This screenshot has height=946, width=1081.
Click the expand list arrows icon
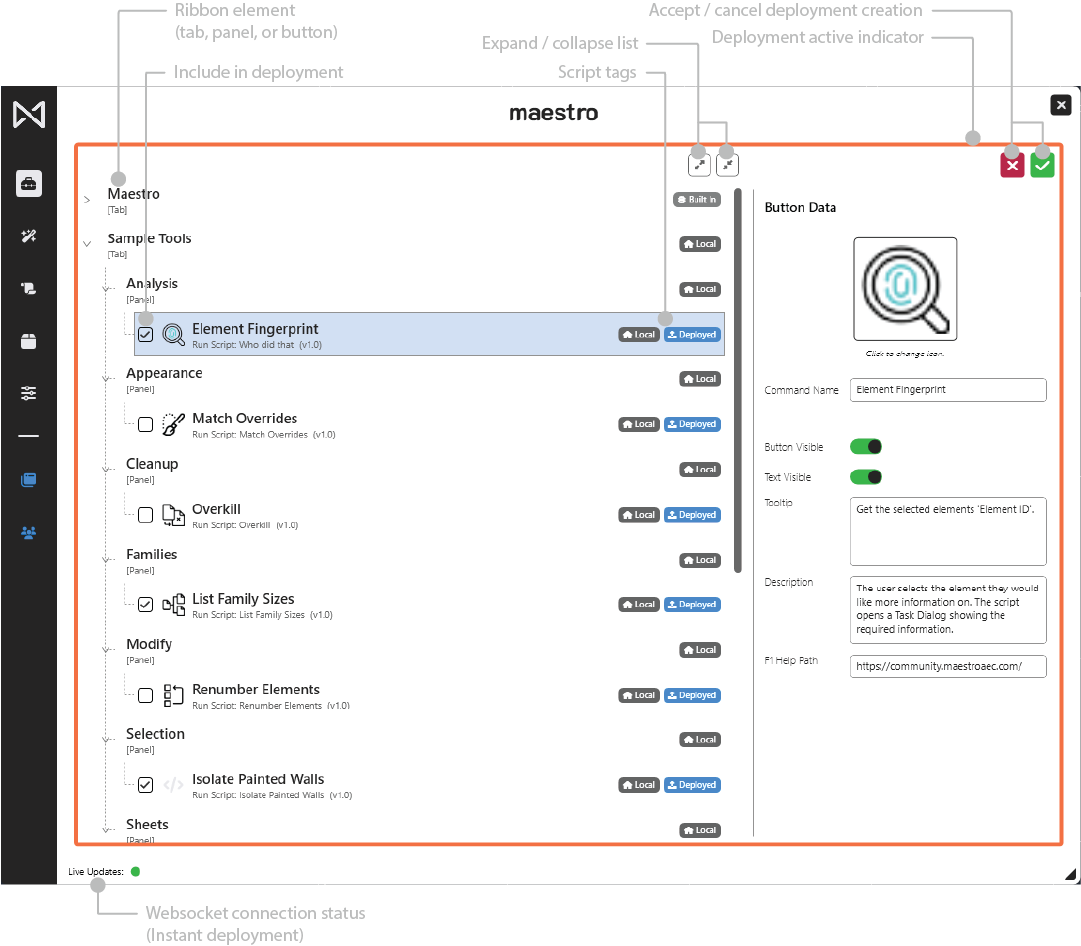[x=699, y=164]
